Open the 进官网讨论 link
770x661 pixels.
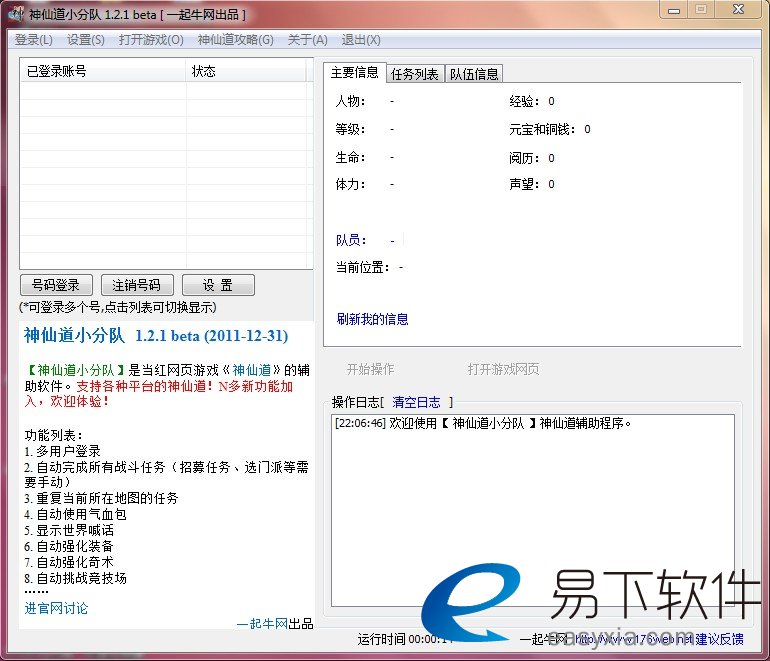click(57, 608)
